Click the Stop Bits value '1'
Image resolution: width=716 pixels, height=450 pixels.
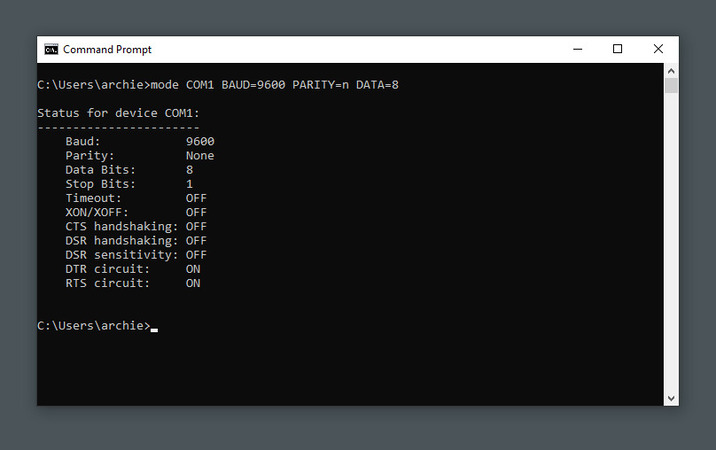coord(190,184)
